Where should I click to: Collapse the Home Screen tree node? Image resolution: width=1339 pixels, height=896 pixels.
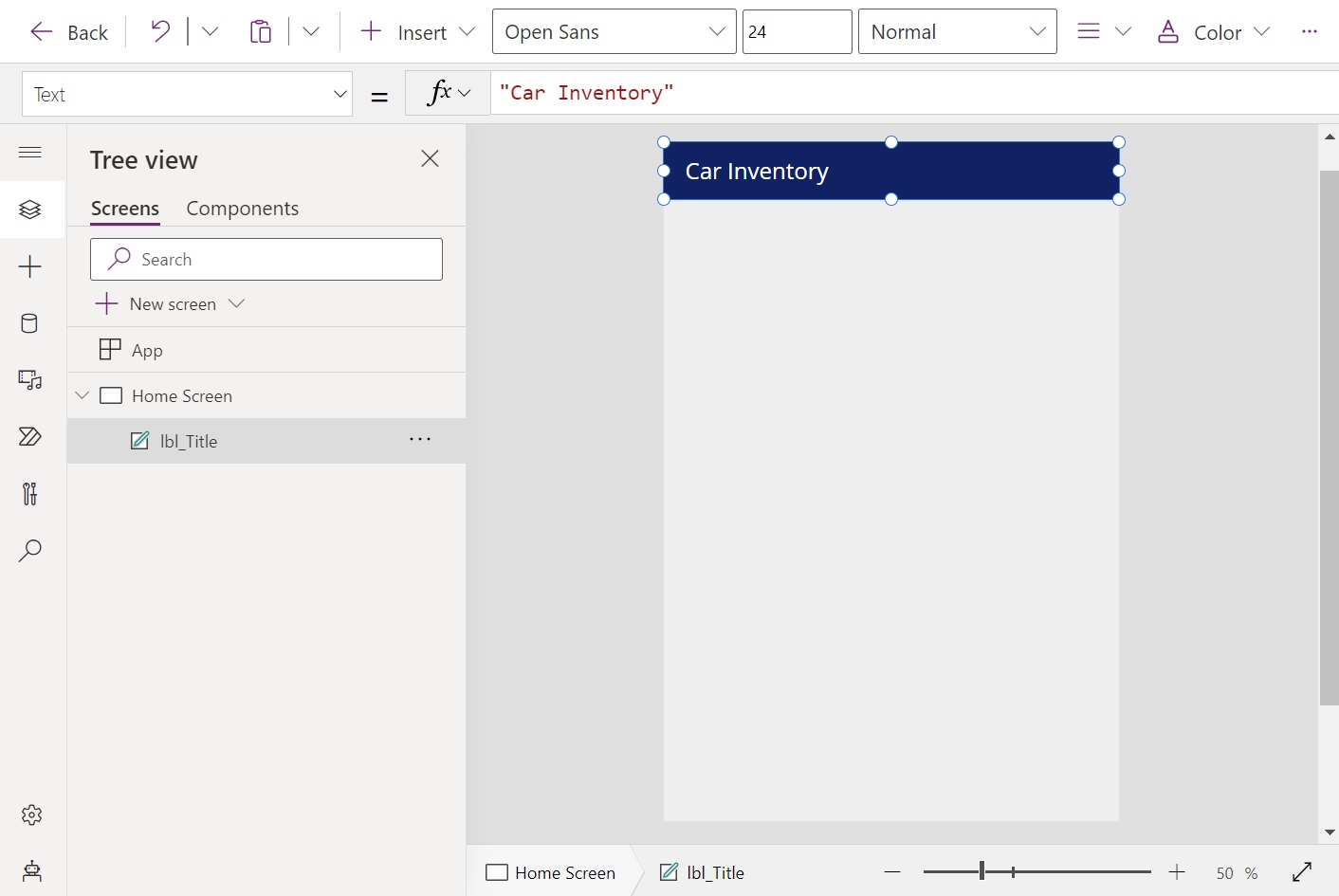[82, 395]
